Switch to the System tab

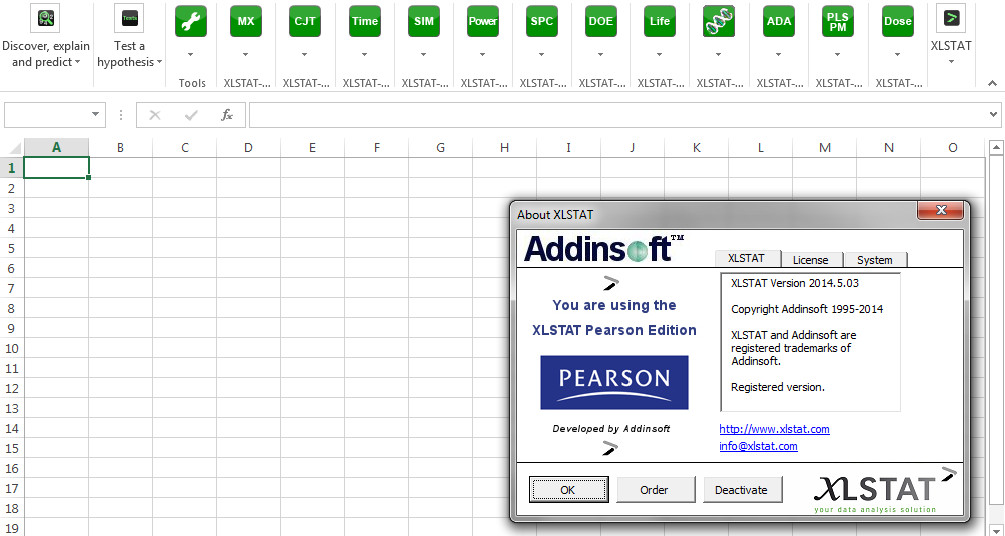pos(874,260)
